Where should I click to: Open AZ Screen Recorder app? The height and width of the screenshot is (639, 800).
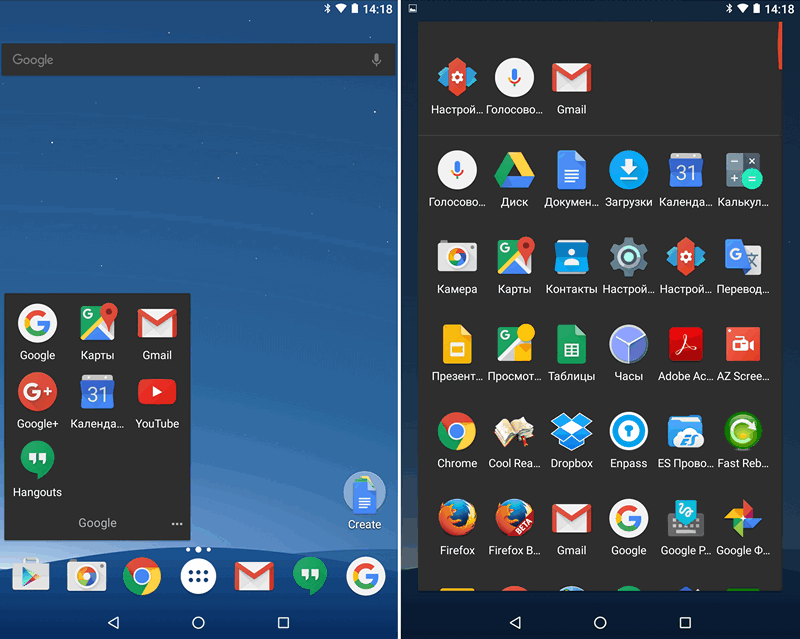(x=743, y=344)
